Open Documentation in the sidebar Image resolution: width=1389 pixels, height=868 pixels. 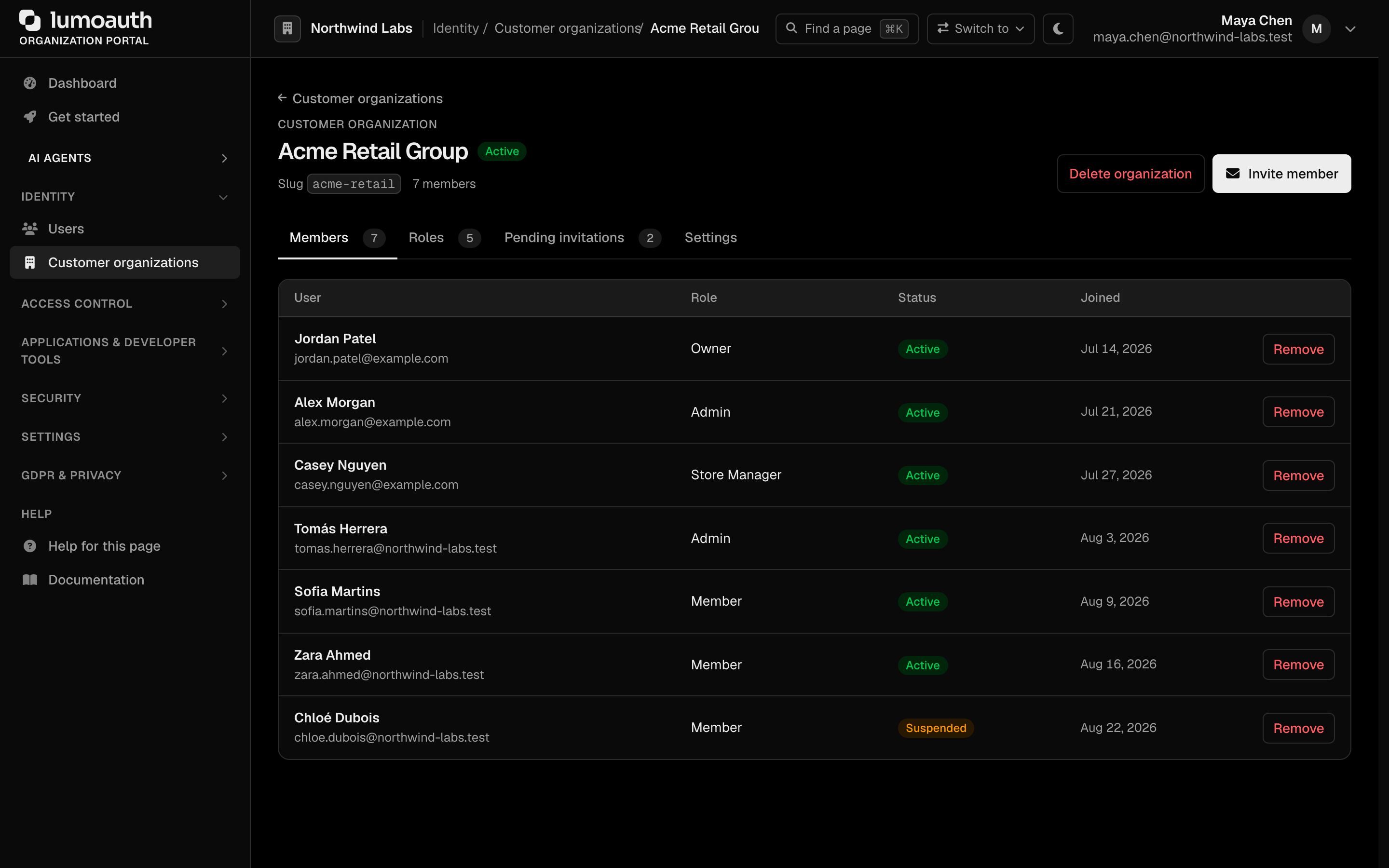(125, 580)
